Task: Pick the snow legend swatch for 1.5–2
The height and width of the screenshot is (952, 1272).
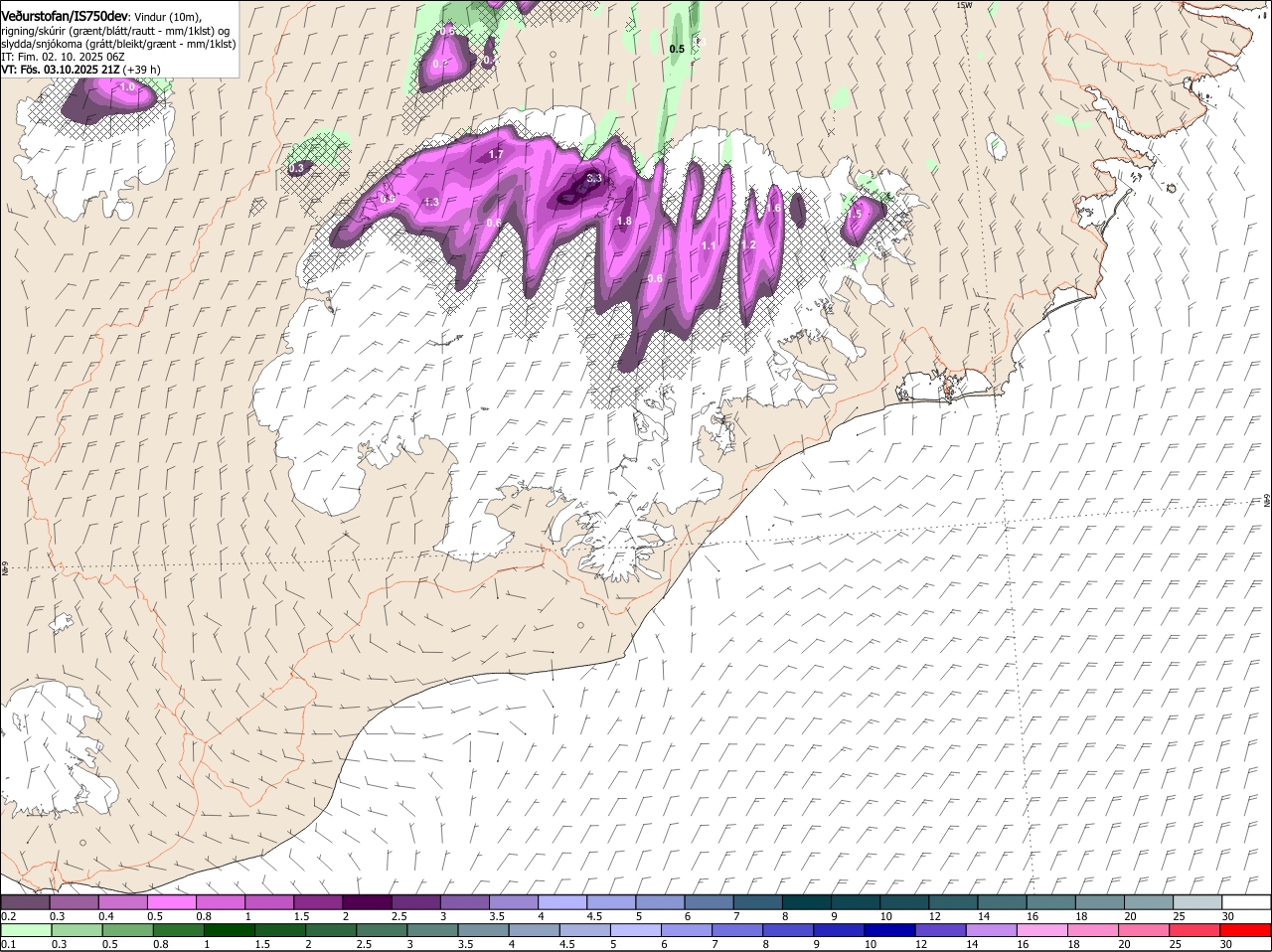Action: coord(318,902)
